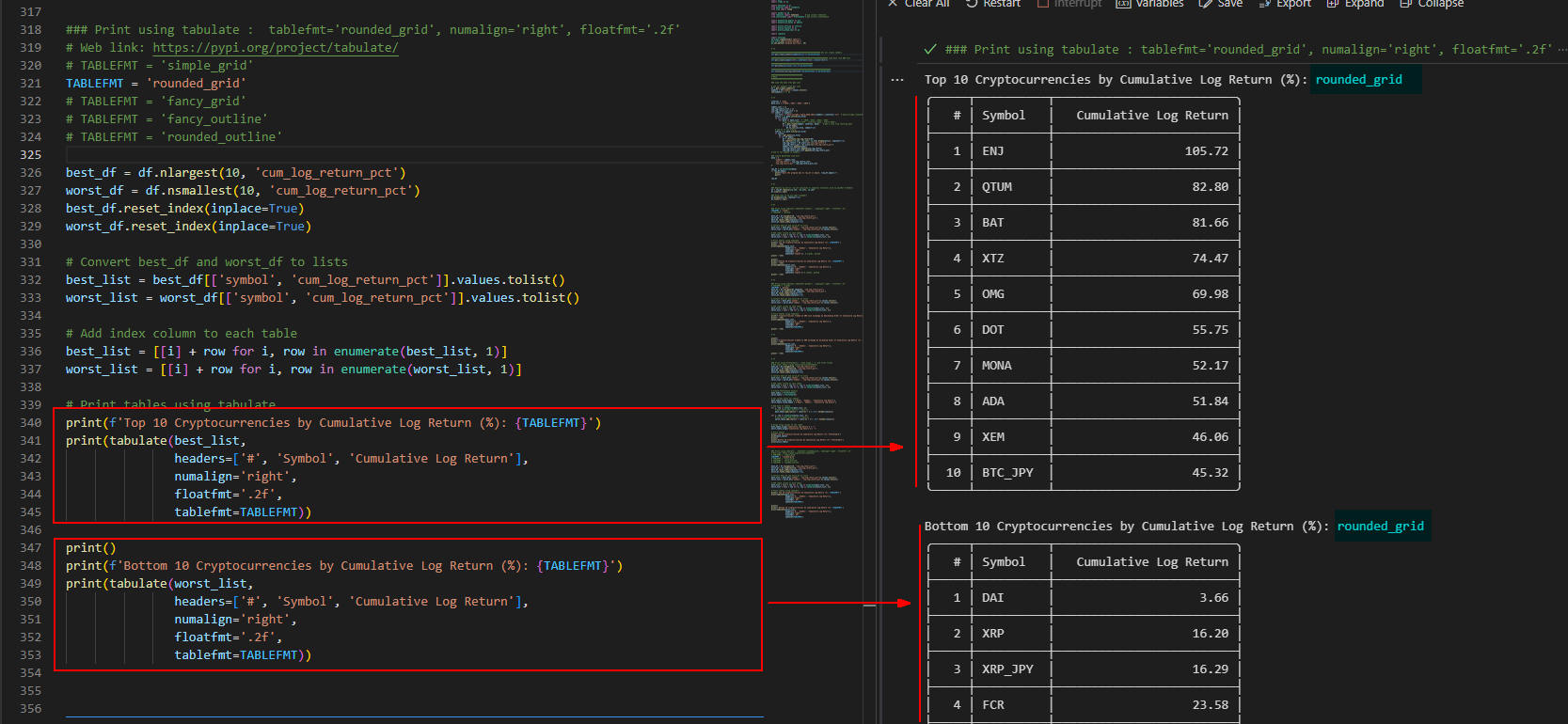Click the highlighted rounded_grid in the Top 10 heading

1358,80
